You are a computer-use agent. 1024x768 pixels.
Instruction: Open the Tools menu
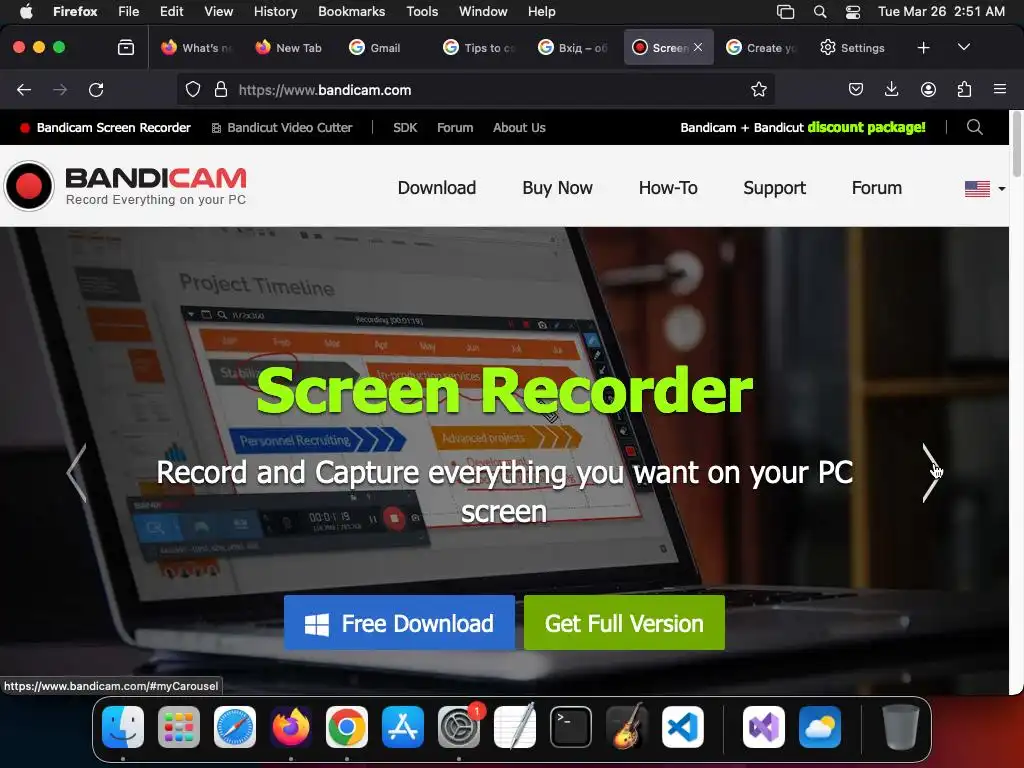(422, 12)
